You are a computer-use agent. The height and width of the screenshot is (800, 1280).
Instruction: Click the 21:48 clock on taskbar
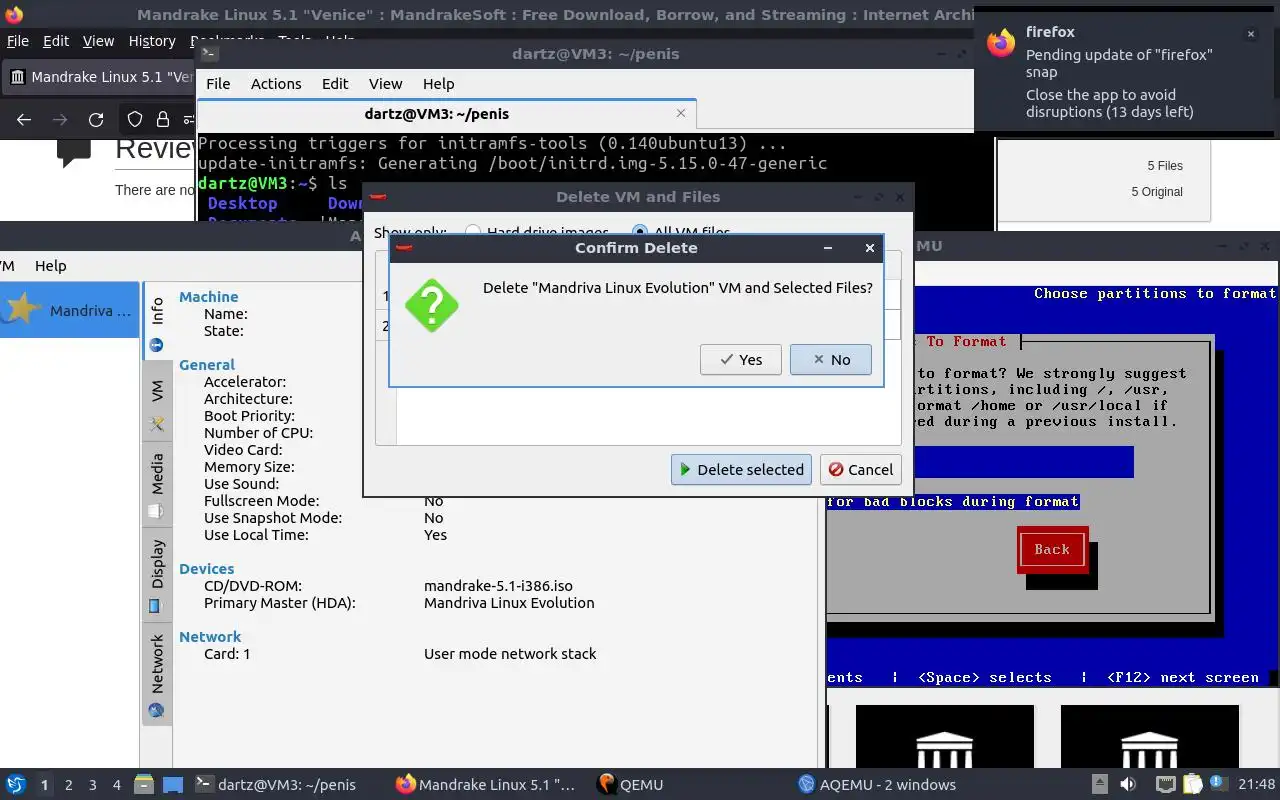pyautogui.click(x=1257, y=785)
